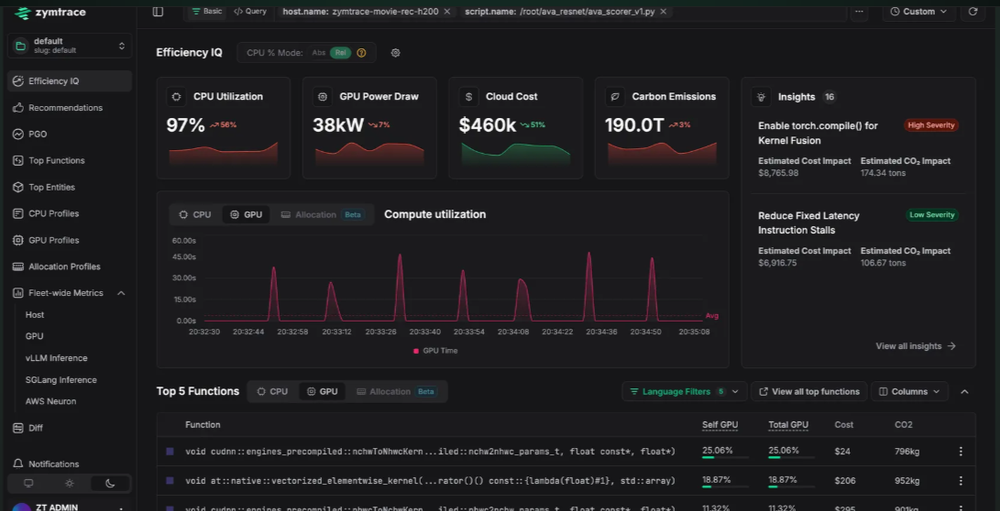Select Allocation Beta tab in Compute utilization
Viewport: 1000px width, 511px height.
[x=321, y=215]
